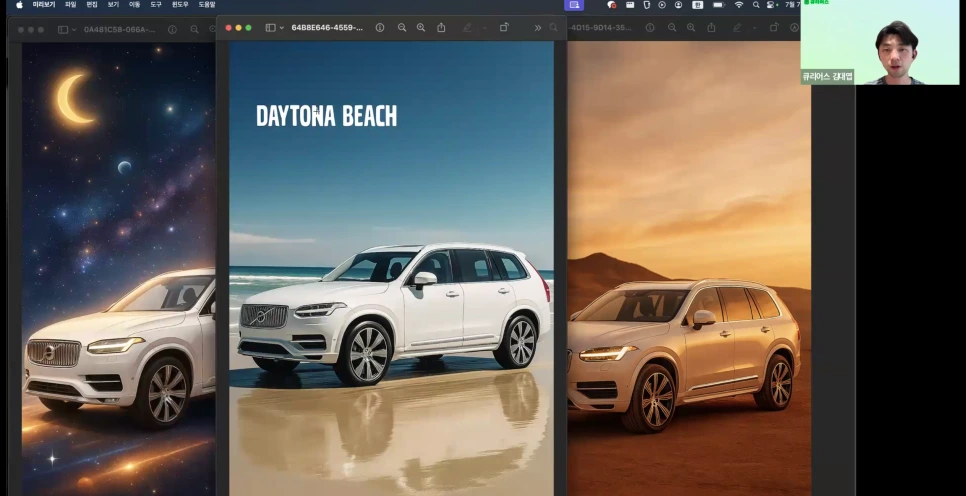This screenshot has height=496, width=966.
Task: Click the 도움말 menu bar item
Action: [206, 5]
